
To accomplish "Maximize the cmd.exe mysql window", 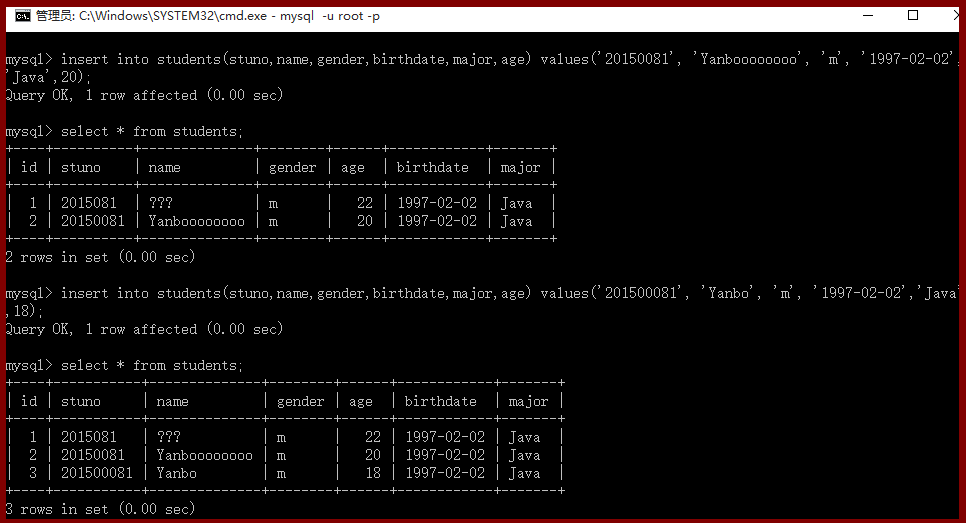I will pyautogui.click(x=913, y=15).
